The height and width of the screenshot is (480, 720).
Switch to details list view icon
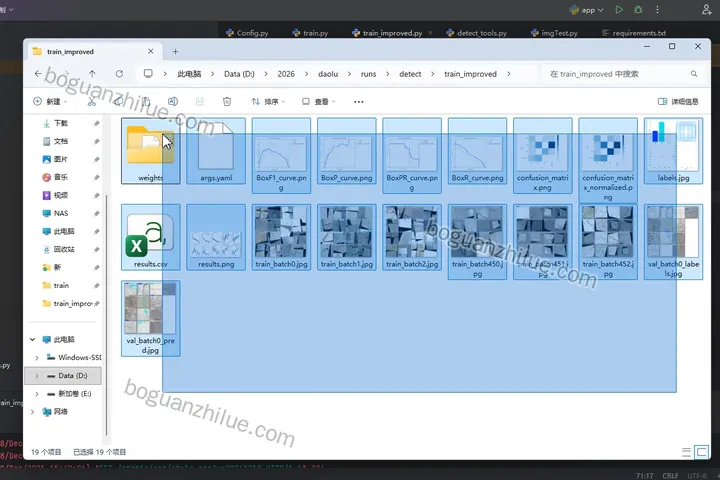click(x=686, y=452)
